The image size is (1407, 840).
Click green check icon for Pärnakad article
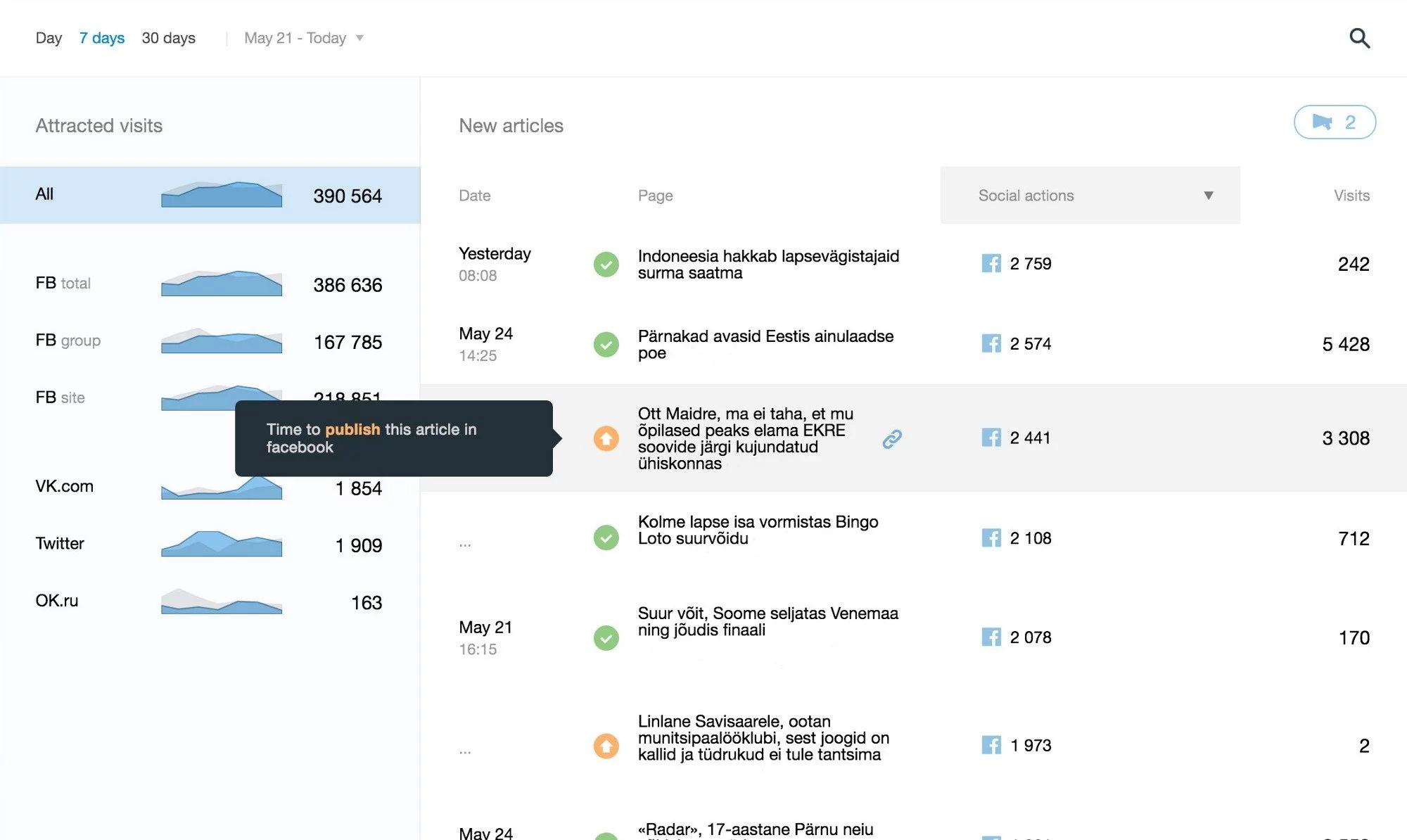[606, 345]
